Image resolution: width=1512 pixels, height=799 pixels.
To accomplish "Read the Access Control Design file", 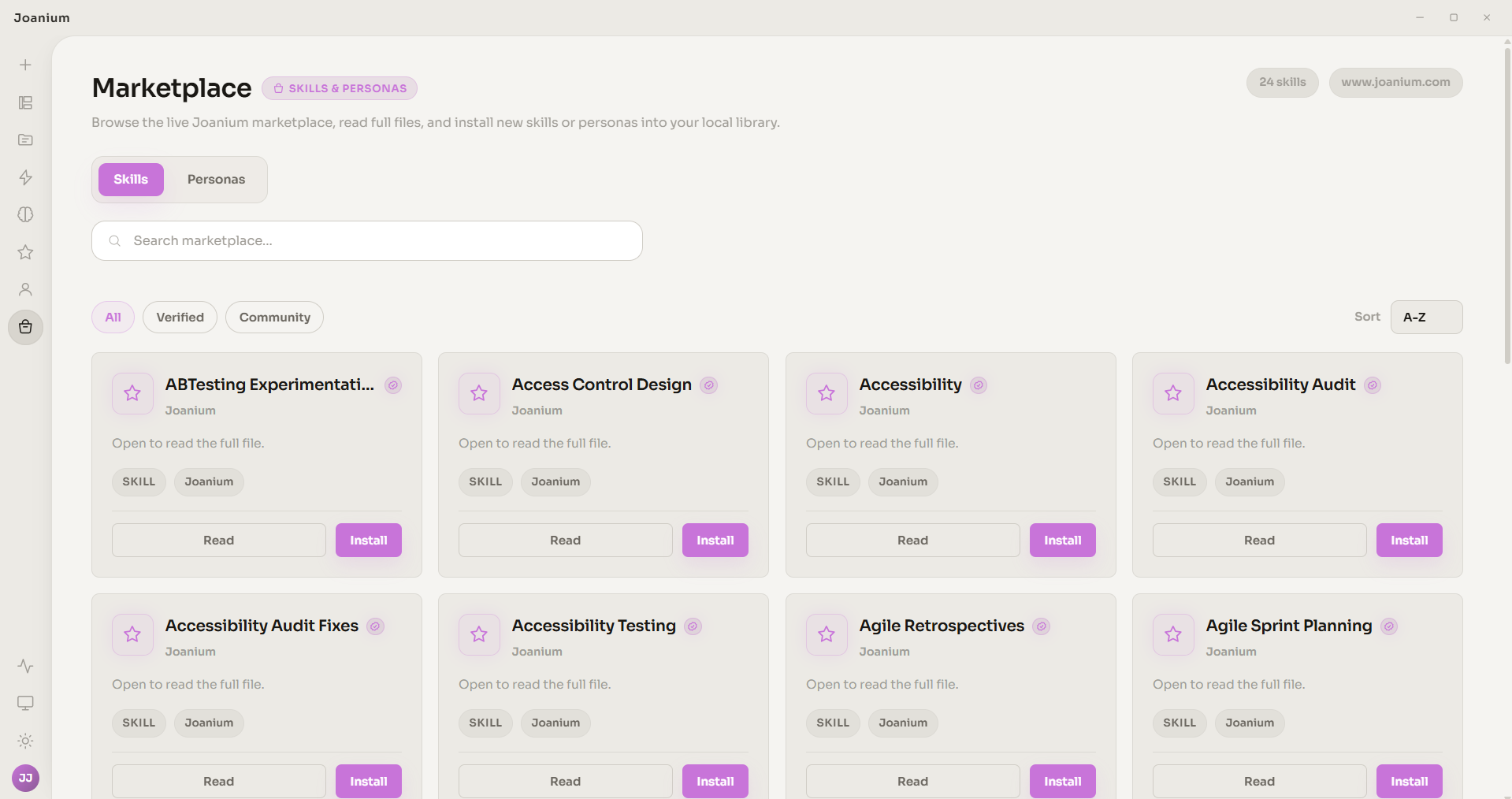I will pos(565,541).
